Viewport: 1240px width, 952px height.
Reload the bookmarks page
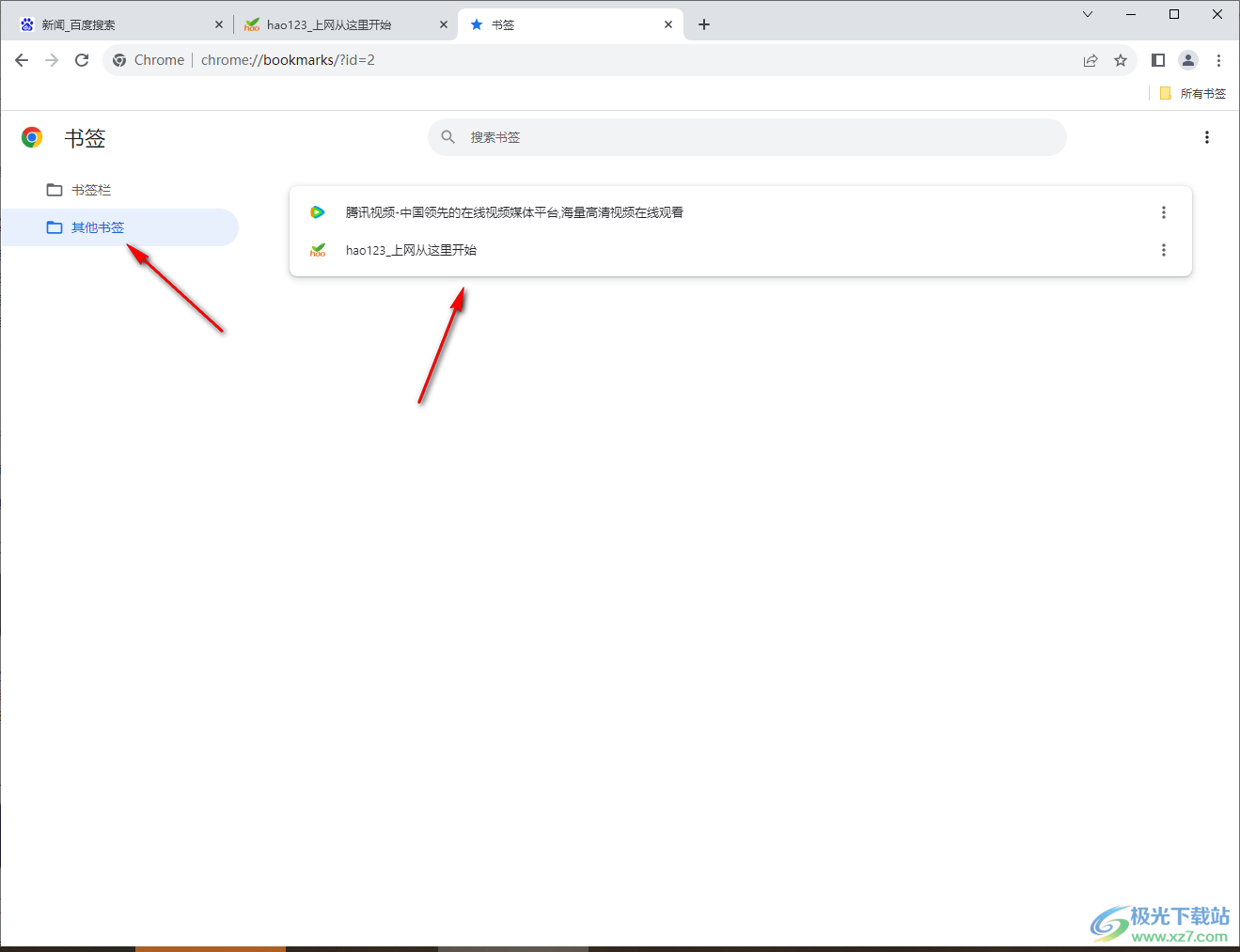pos(82,60)
